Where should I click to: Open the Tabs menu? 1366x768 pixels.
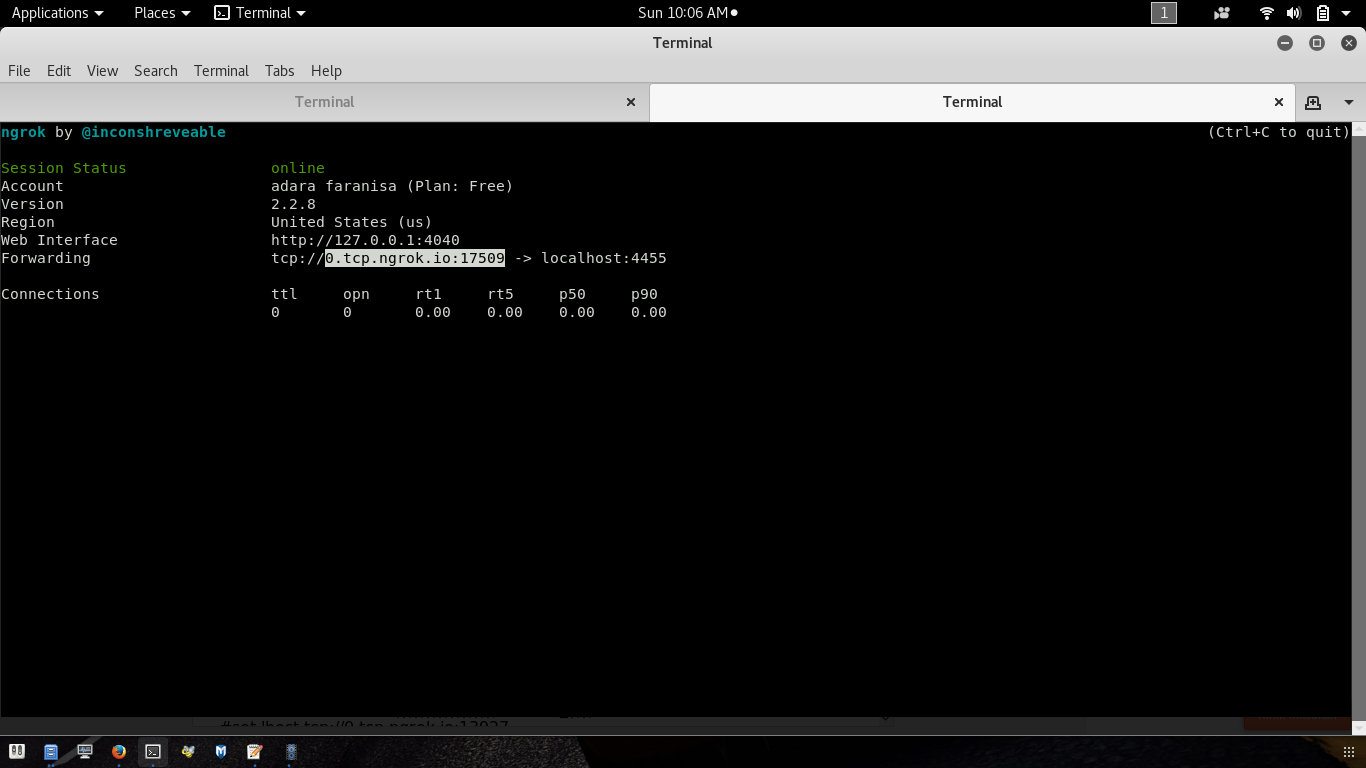279,70
